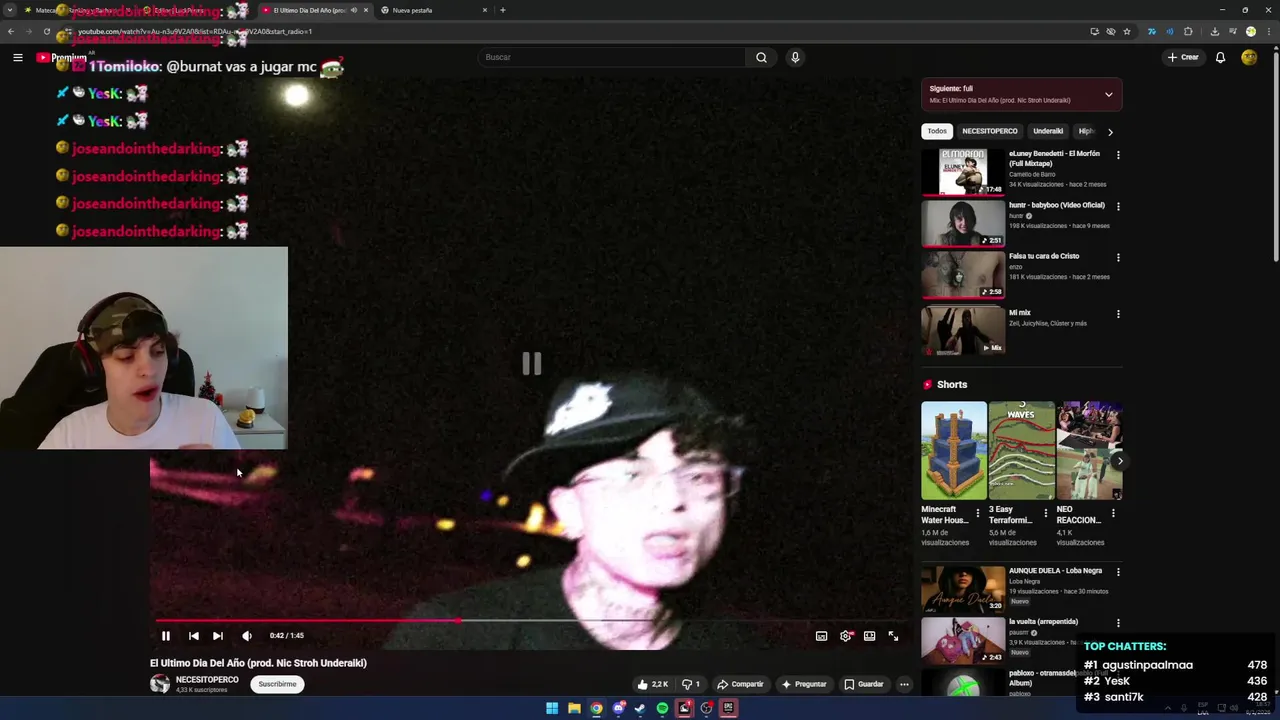
Task: Bookmark this page with the star icon
Action: 1127,31
